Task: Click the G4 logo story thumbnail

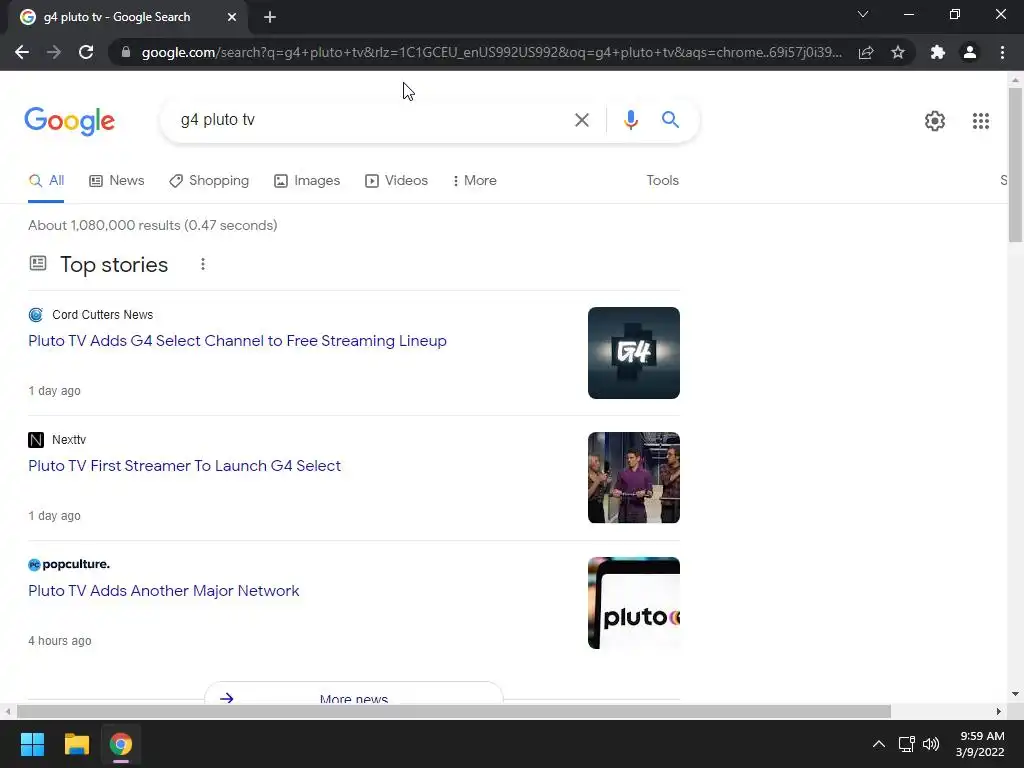Action: click(x=633, y=353)
